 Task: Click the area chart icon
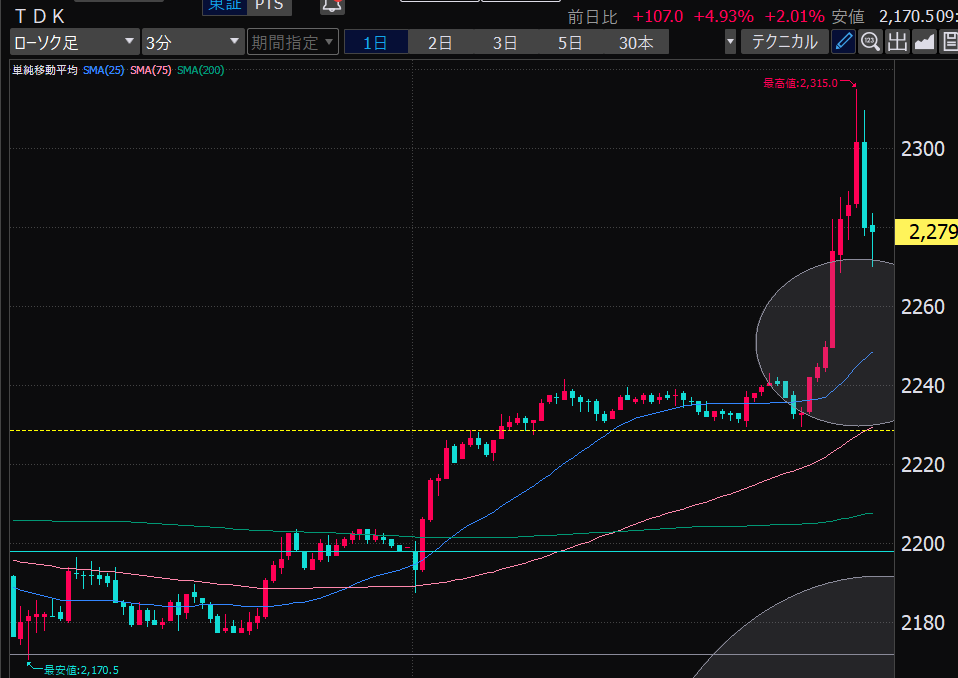point(924,42)
